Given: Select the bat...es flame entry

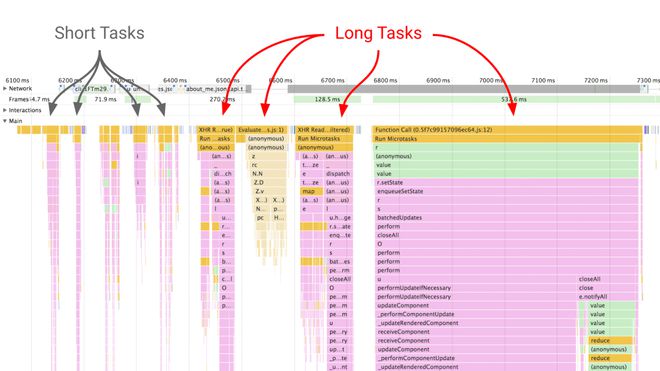Looking at the screenshot, I should pos(340,262).
